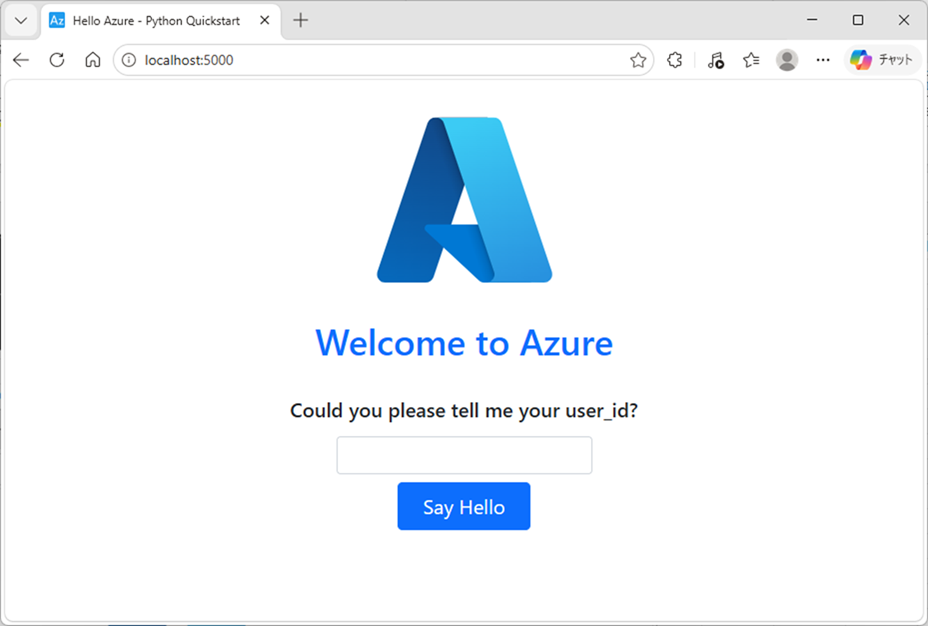
Task: Click the Welcome to Azure heading
Action: [463, 342]
